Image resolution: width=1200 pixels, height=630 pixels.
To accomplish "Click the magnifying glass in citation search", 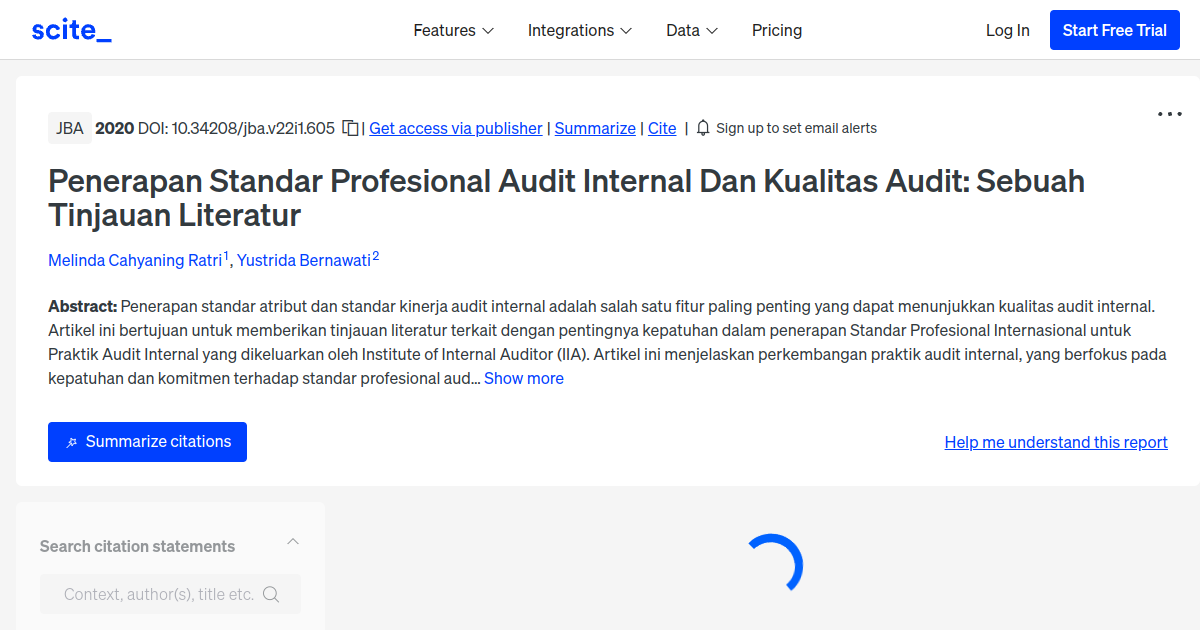I will tap(271, 593).
